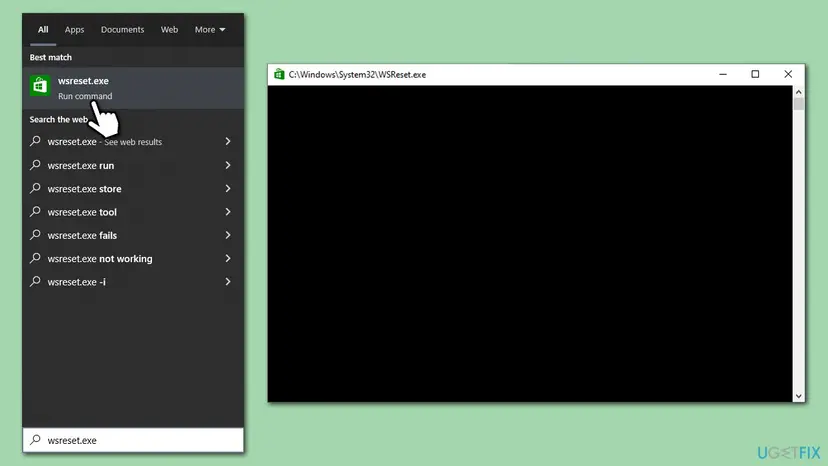Open the wsreset.exe Run command best match

point(133,88)
